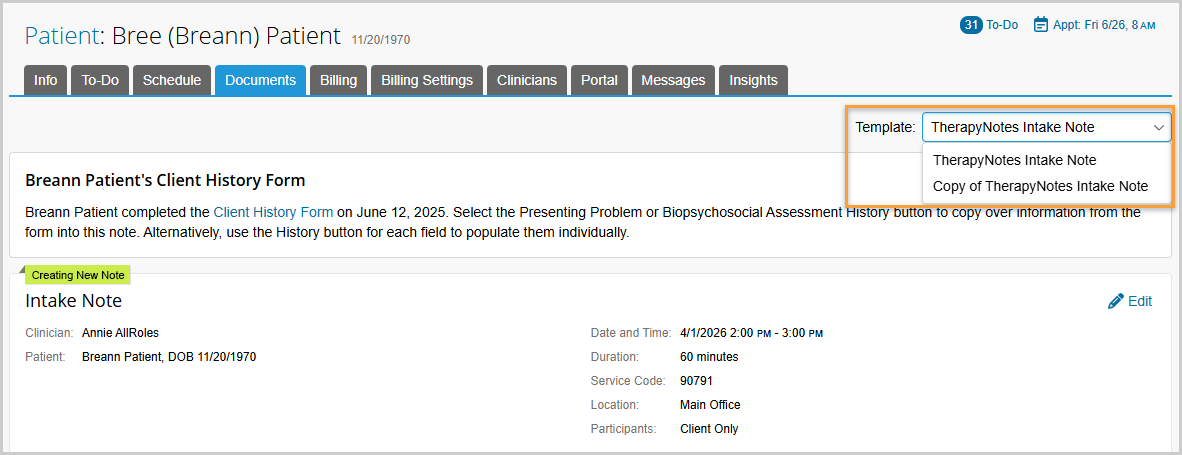Click the Patient header link
The image size is (1182, 455).
pos(62,35)
